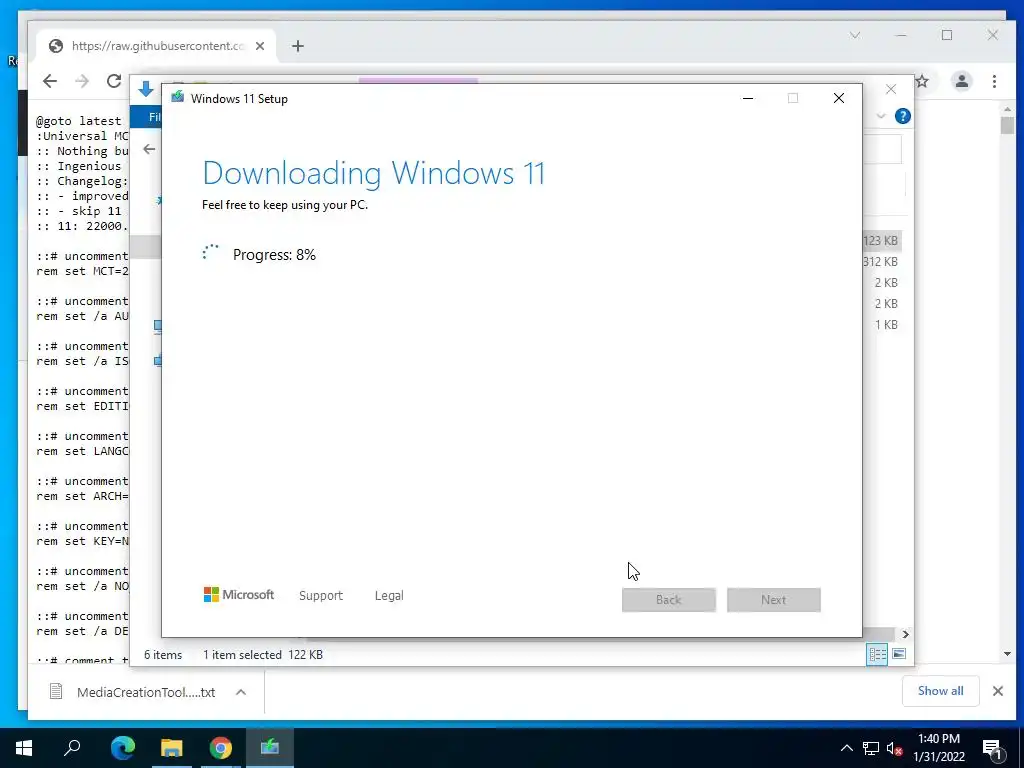1024x768 pixels.
Task: Open Chrome tab search dropdown arrow
Action: pos(855,35)
